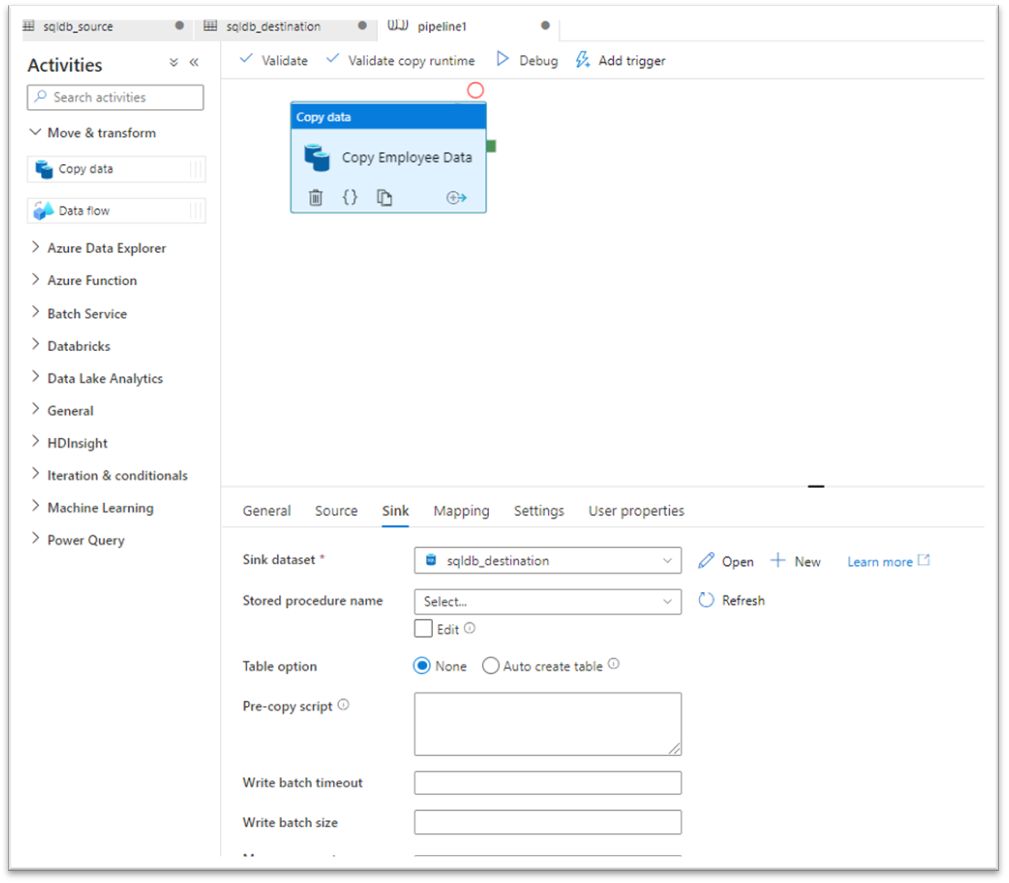Click the Learn more link
The height and width of the screenshot is (883, 1009).
click(879, 561)
